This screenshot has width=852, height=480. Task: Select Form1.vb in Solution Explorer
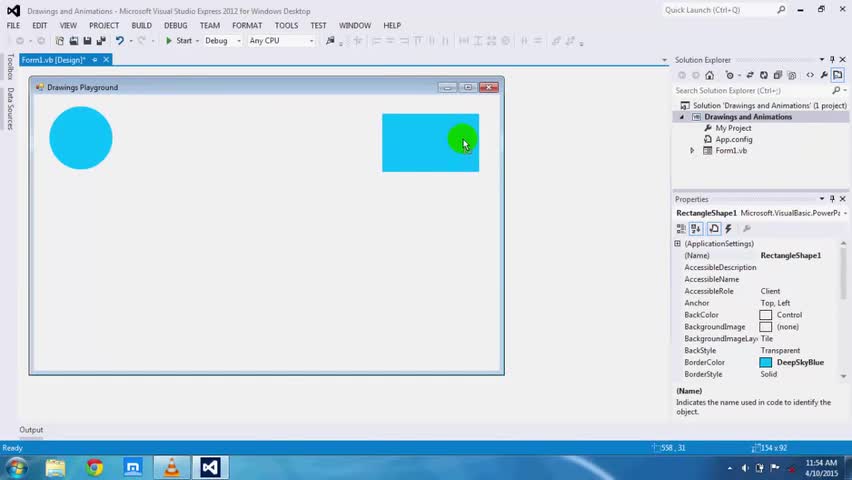pyautogui.click(x=731, y=151)
